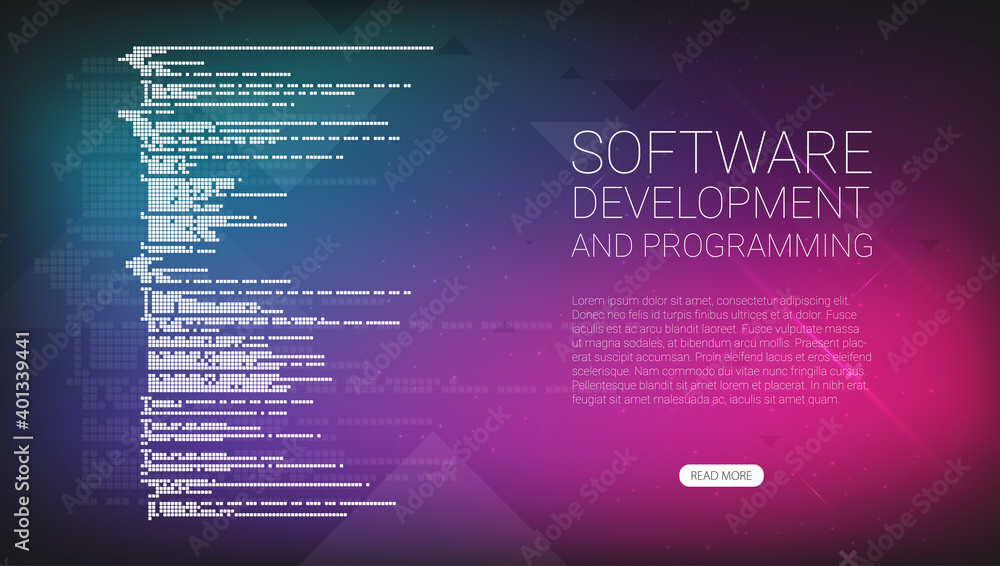
Task: Click the faint cross mark in bottom-right corner
Action: (x=848, y=558)
